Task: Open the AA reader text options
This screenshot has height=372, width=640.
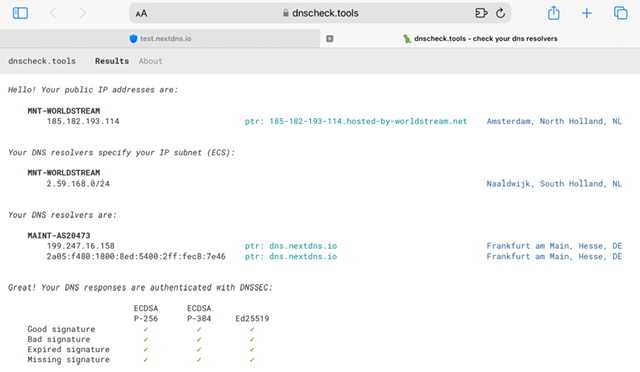Action: pos(141,13)
